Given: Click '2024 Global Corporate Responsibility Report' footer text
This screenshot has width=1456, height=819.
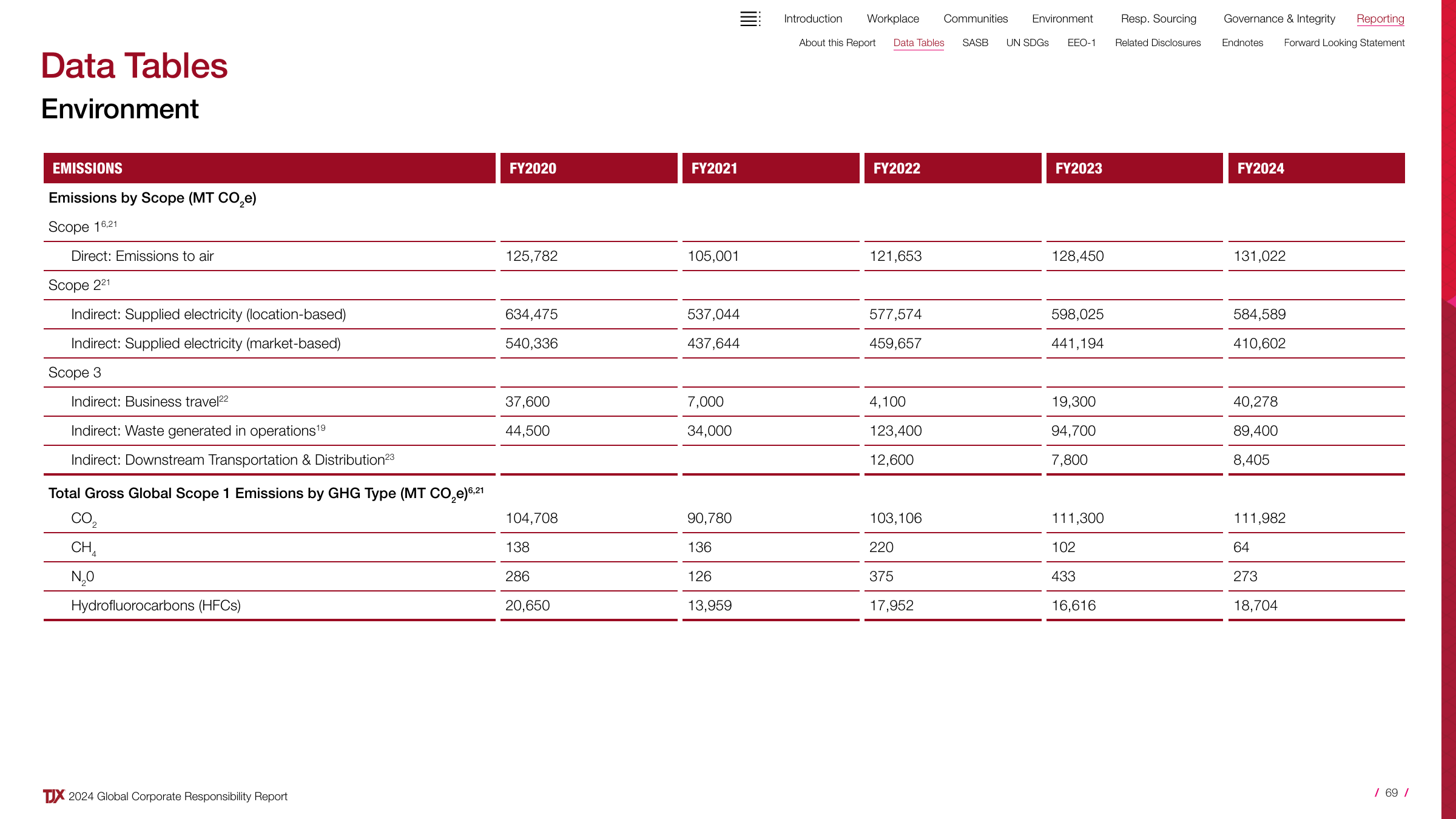Looking at the screenshot, I should tap(178, 797).
